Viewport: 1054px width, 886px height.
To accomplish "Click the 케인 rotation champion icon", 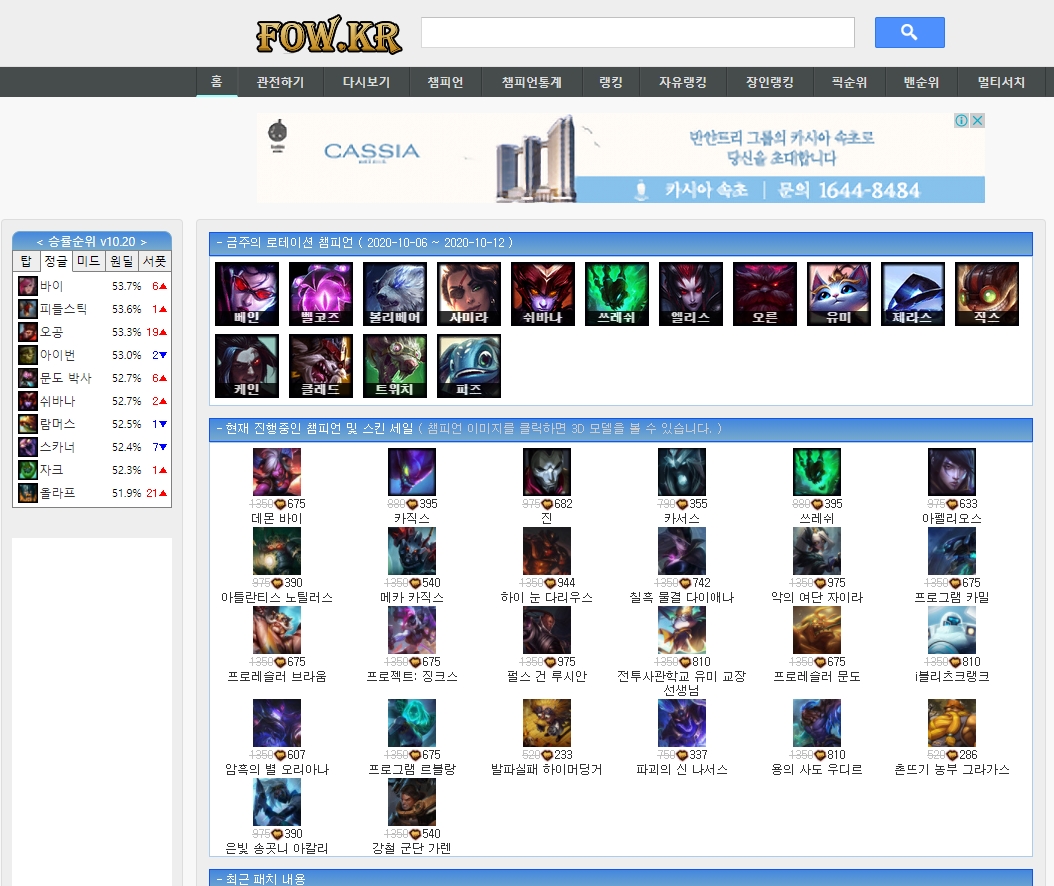I will [x=247, y=366].
